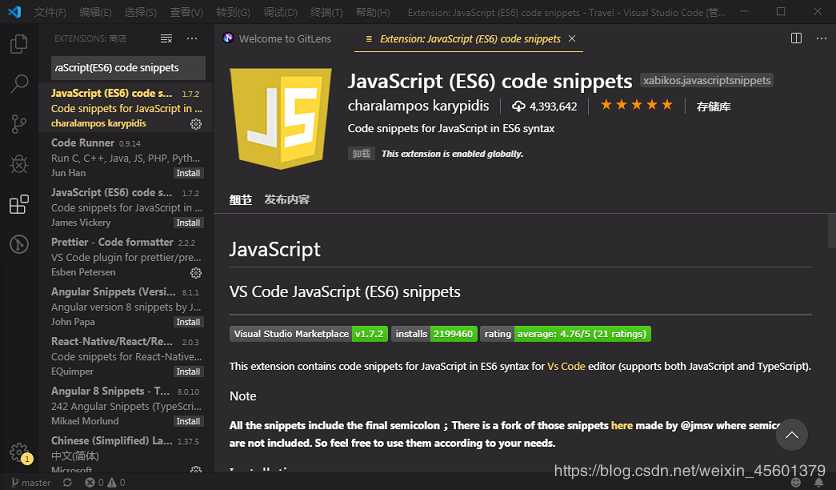Open manage gear for Prettier extension

(196, 272)
